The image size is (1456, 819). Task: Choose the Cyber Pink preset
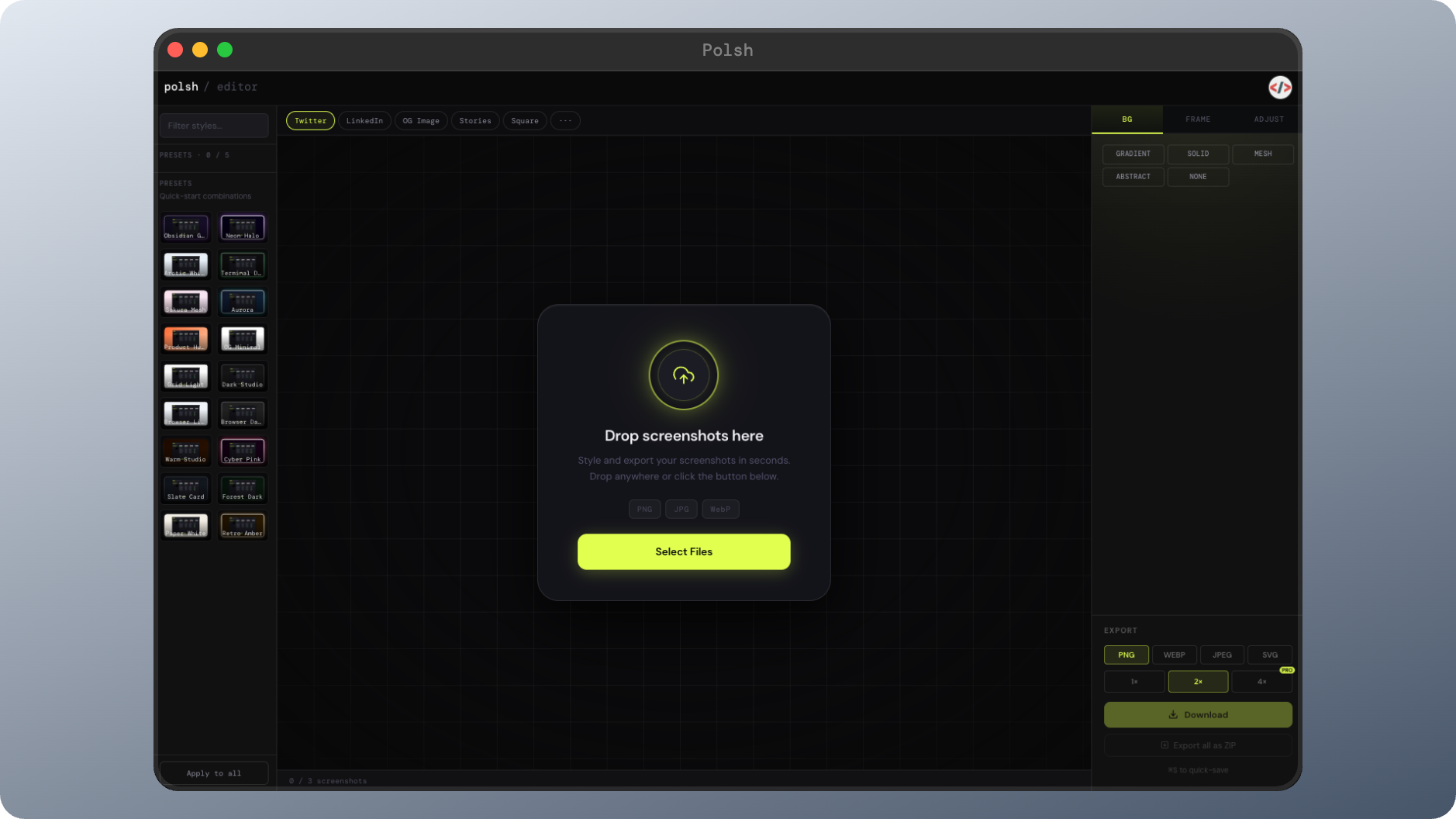243,451
